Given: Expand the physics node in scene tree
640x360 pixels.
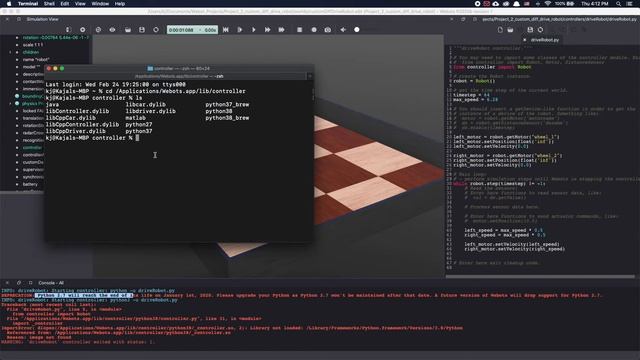Looking at the screenshot, I should point(10,104).
